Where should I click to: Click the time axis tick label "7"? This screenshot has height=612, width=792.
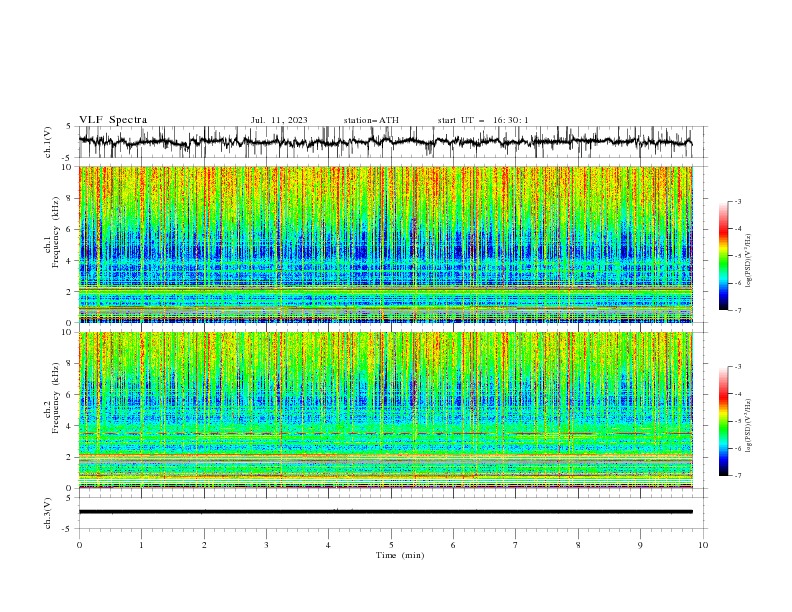pyautogui.click(x=516, y=545)
